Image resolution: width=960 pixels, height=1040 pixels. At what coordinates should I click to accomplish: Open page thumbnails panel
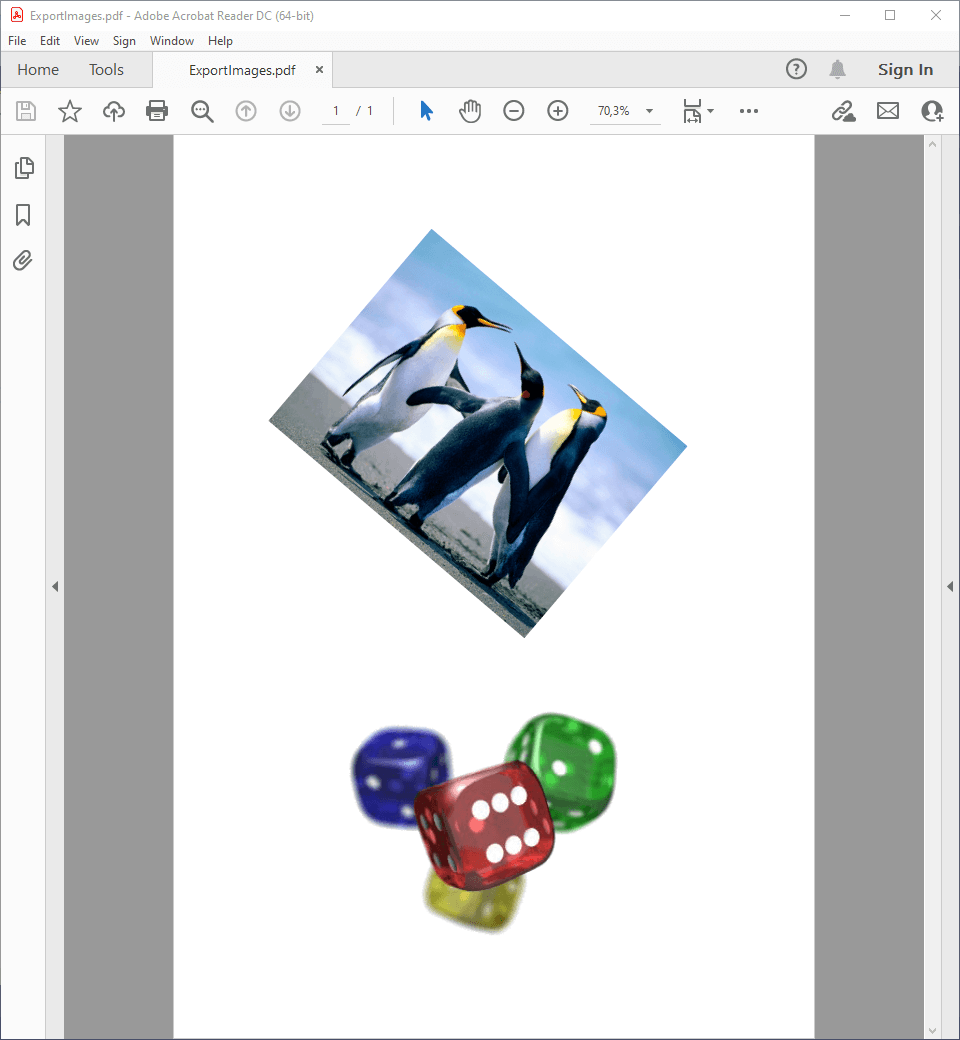pos(24,168)
